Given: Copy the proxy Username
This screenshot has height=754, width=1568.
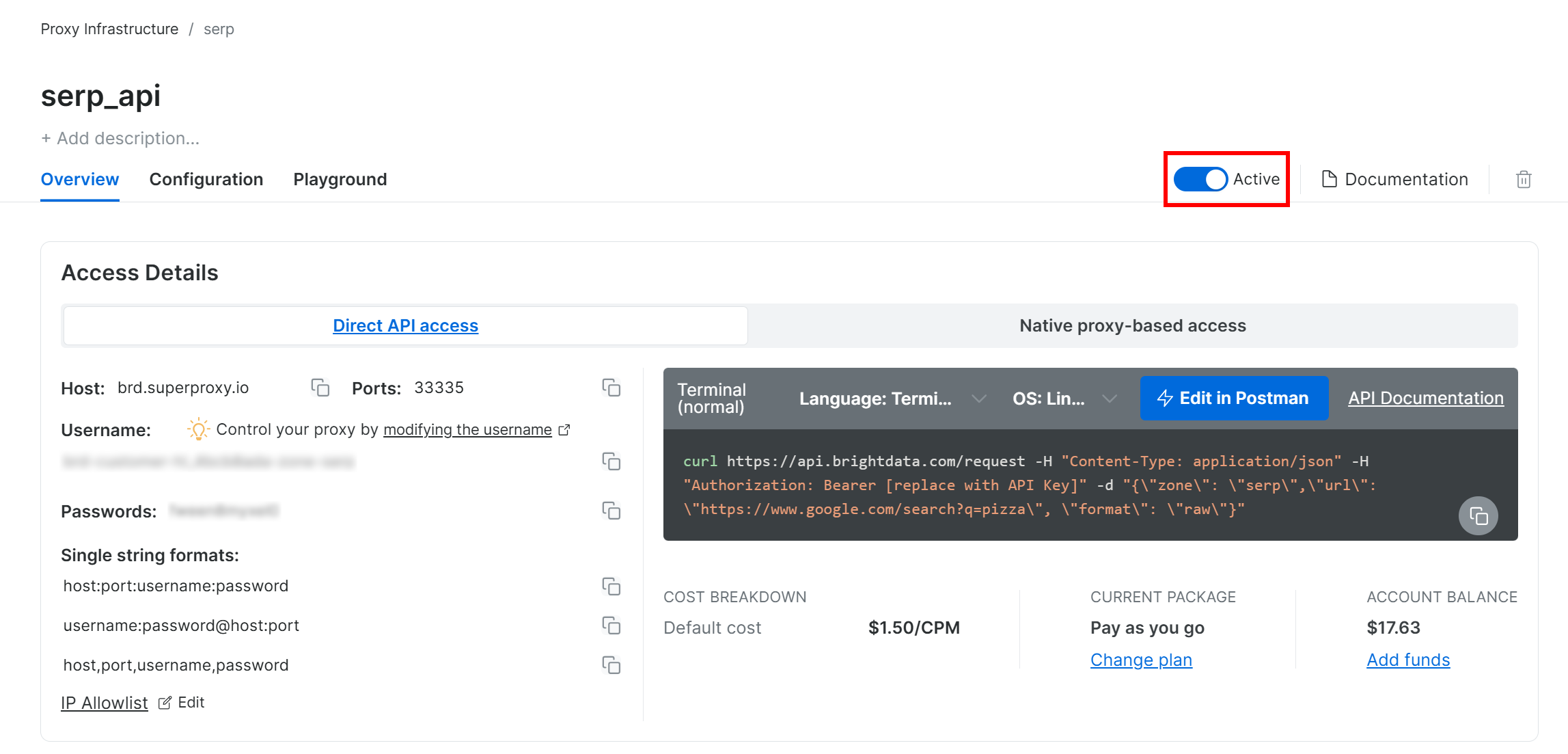Looking at the screenshot, I should [612, 461].
